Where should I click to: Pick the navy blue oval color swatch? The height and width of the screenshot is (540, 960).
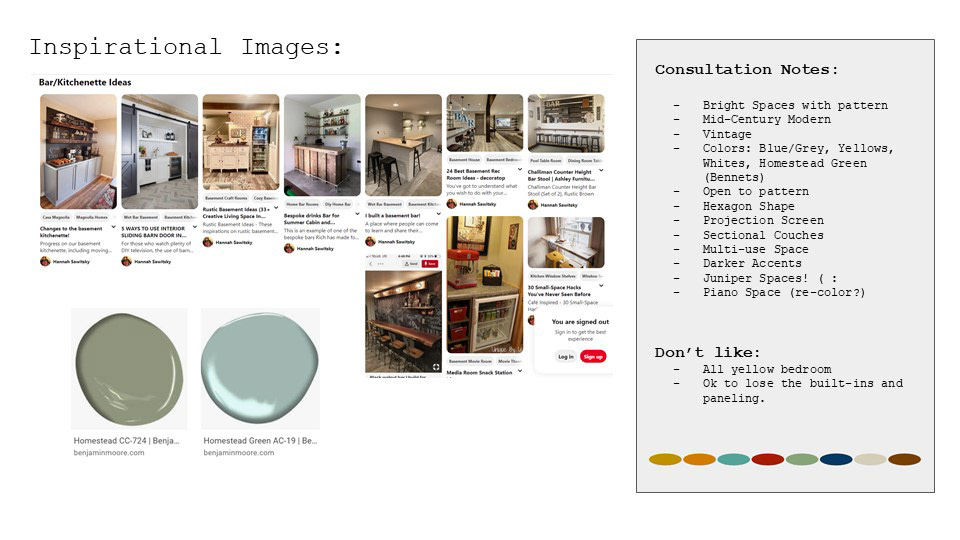836,459
